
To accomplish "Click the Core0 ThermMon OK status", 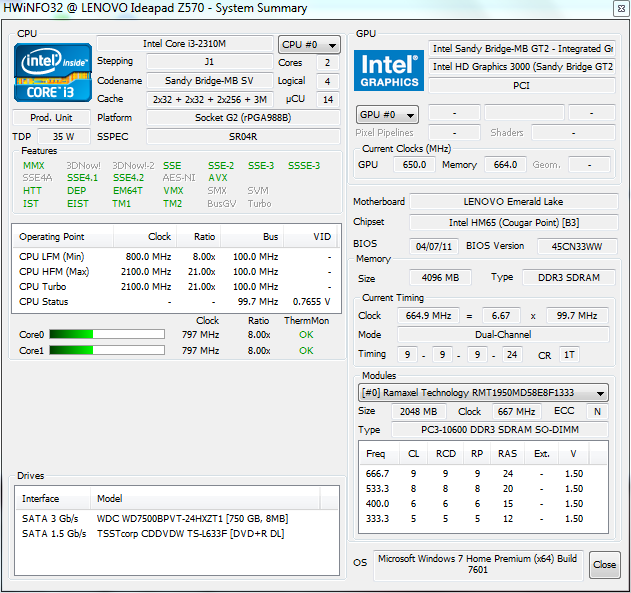I will [306, 335].
